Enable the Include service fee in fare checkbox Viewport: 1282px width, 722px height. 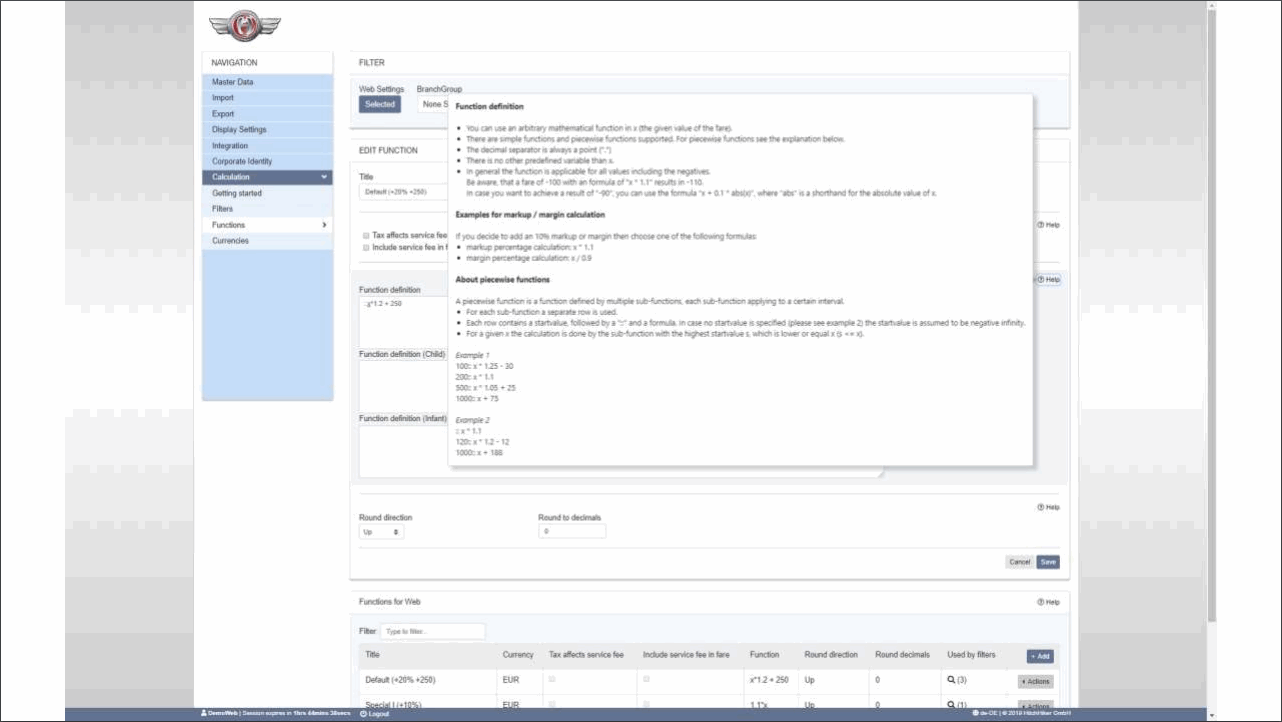tap(366, 246)
